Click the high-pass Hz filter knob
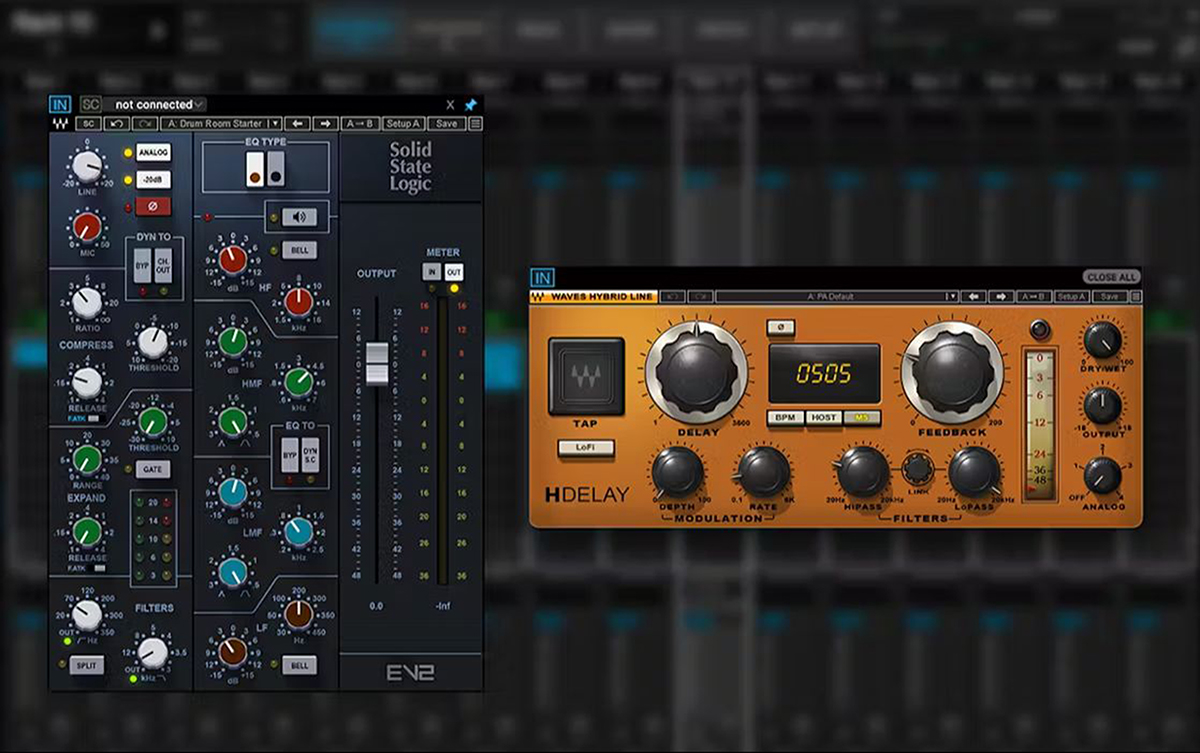The width and height of the screenshot is (1200, 753). (87, 615)
